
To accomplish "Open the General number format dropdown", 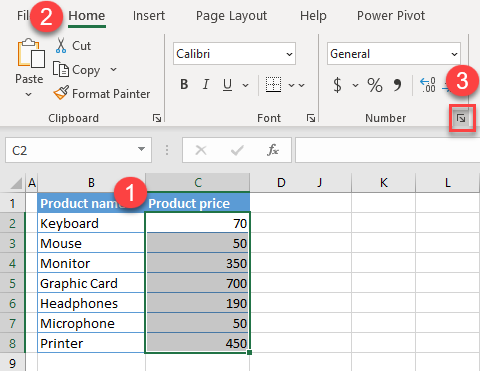I will 454,54.
